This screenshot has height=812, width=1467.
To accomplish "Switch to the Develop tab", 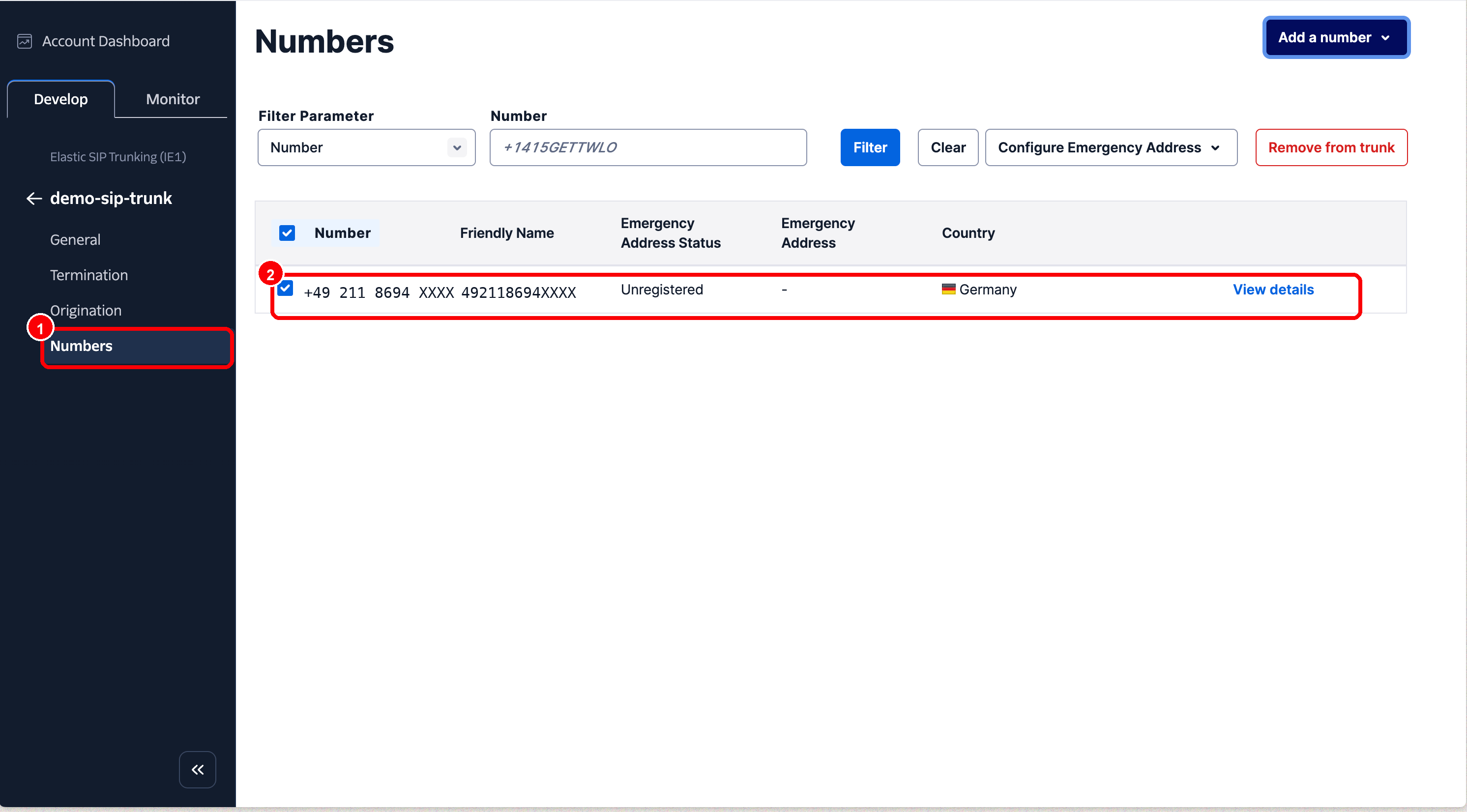I will (x=61, y=99).
